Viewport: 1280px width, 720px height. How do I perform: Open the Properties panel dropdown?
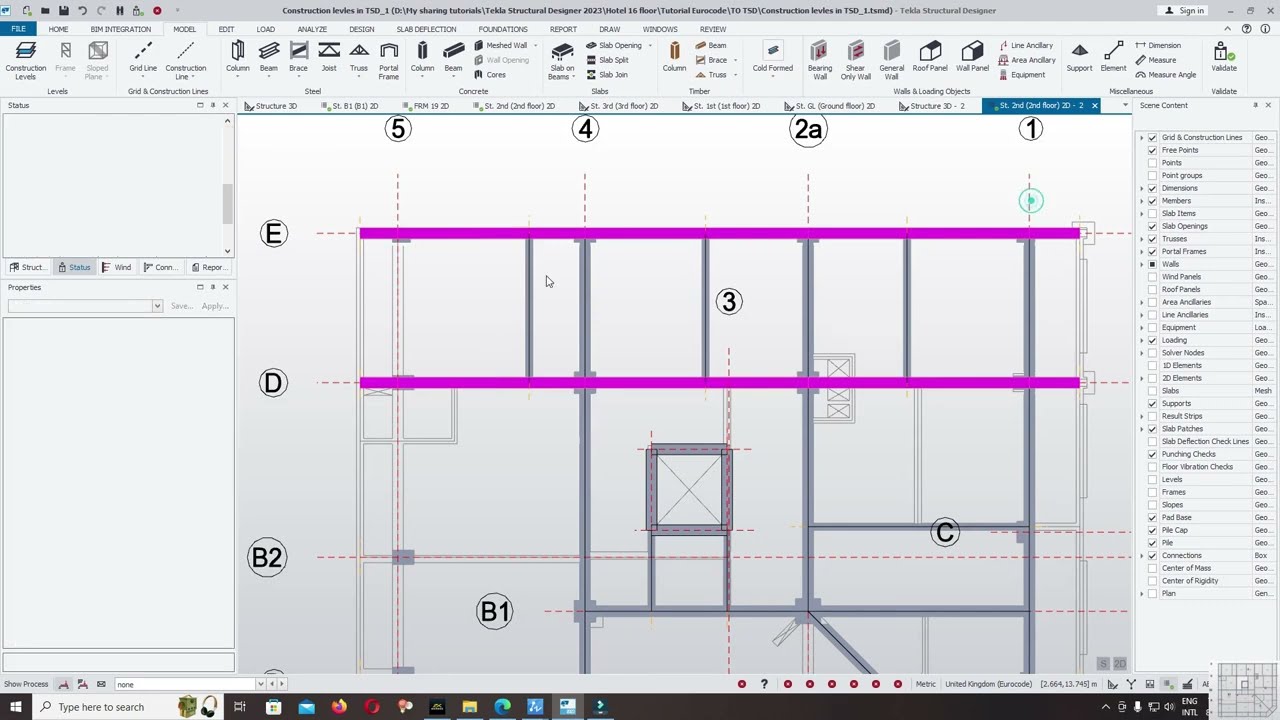[157, 306]
